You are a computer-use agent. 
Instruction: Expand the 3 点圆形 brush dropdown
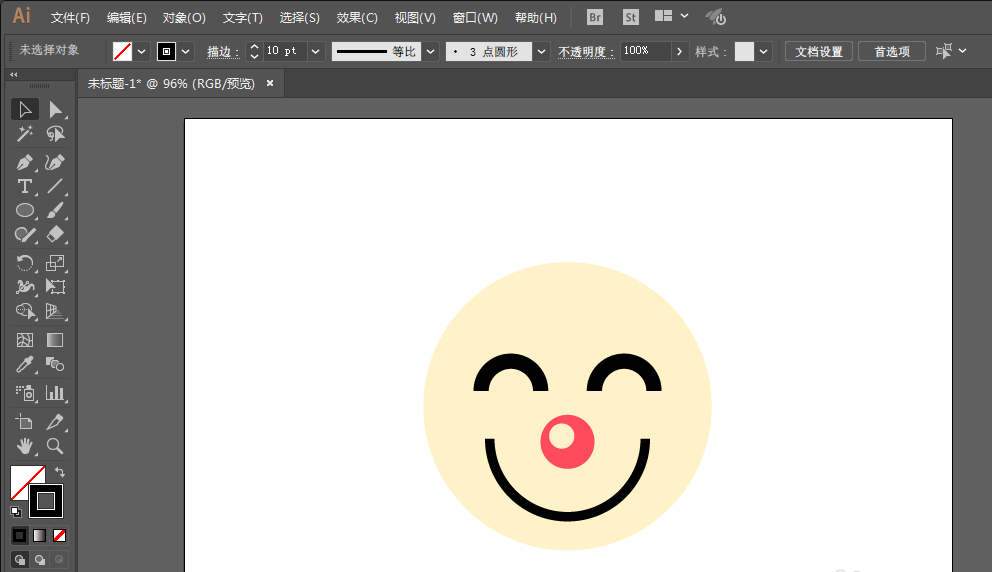tap(541, 51)
